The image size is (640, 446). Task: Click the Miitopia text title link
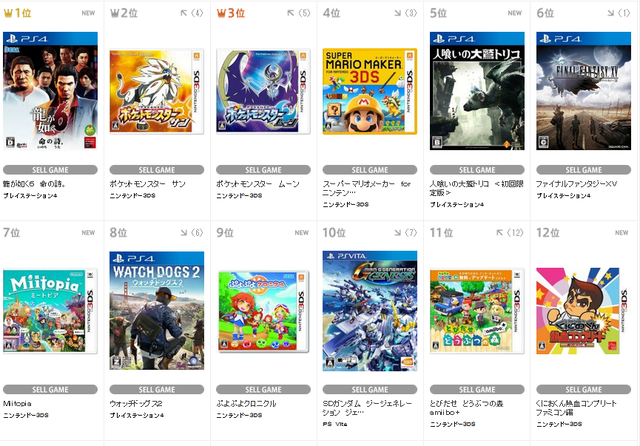17,404
